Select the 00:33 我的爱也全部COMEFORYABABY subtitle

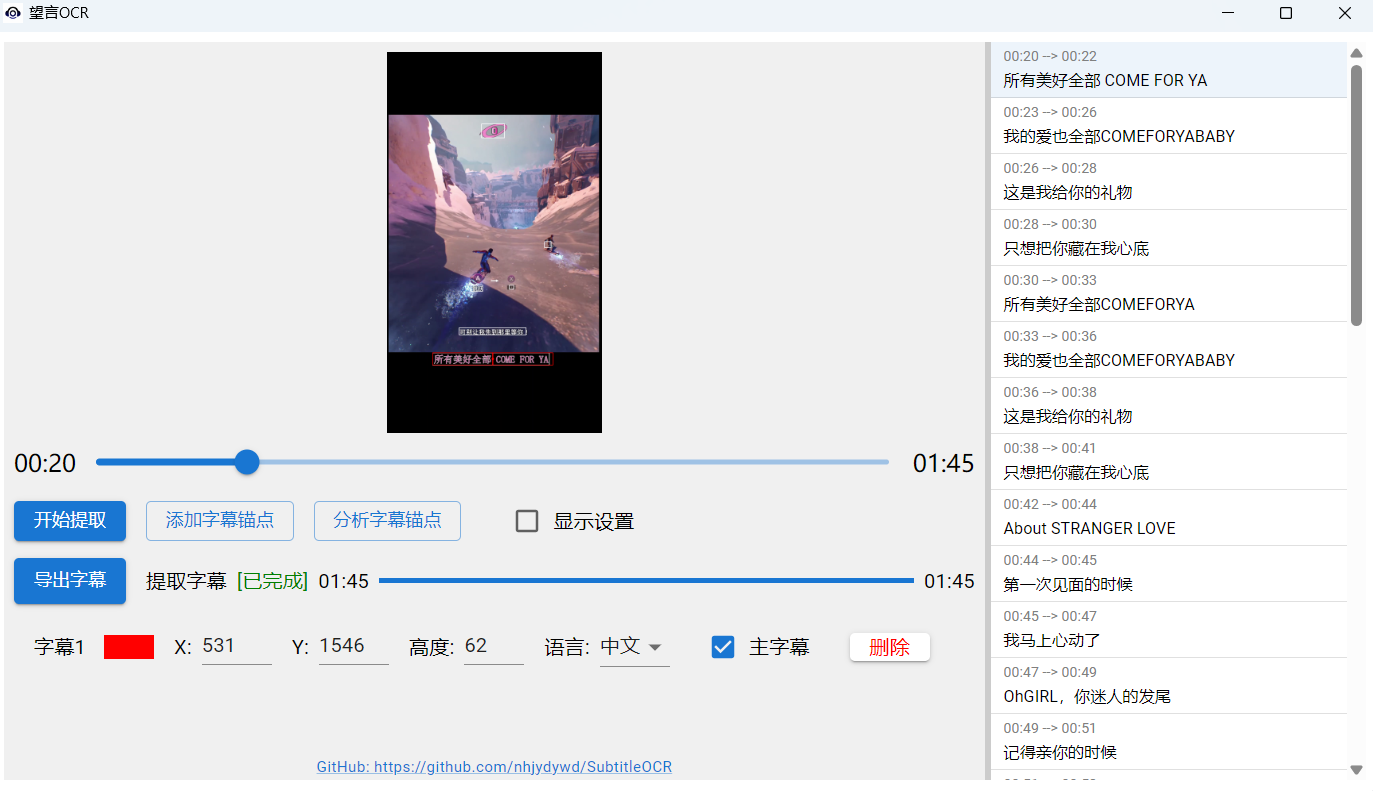[1168, 350]
